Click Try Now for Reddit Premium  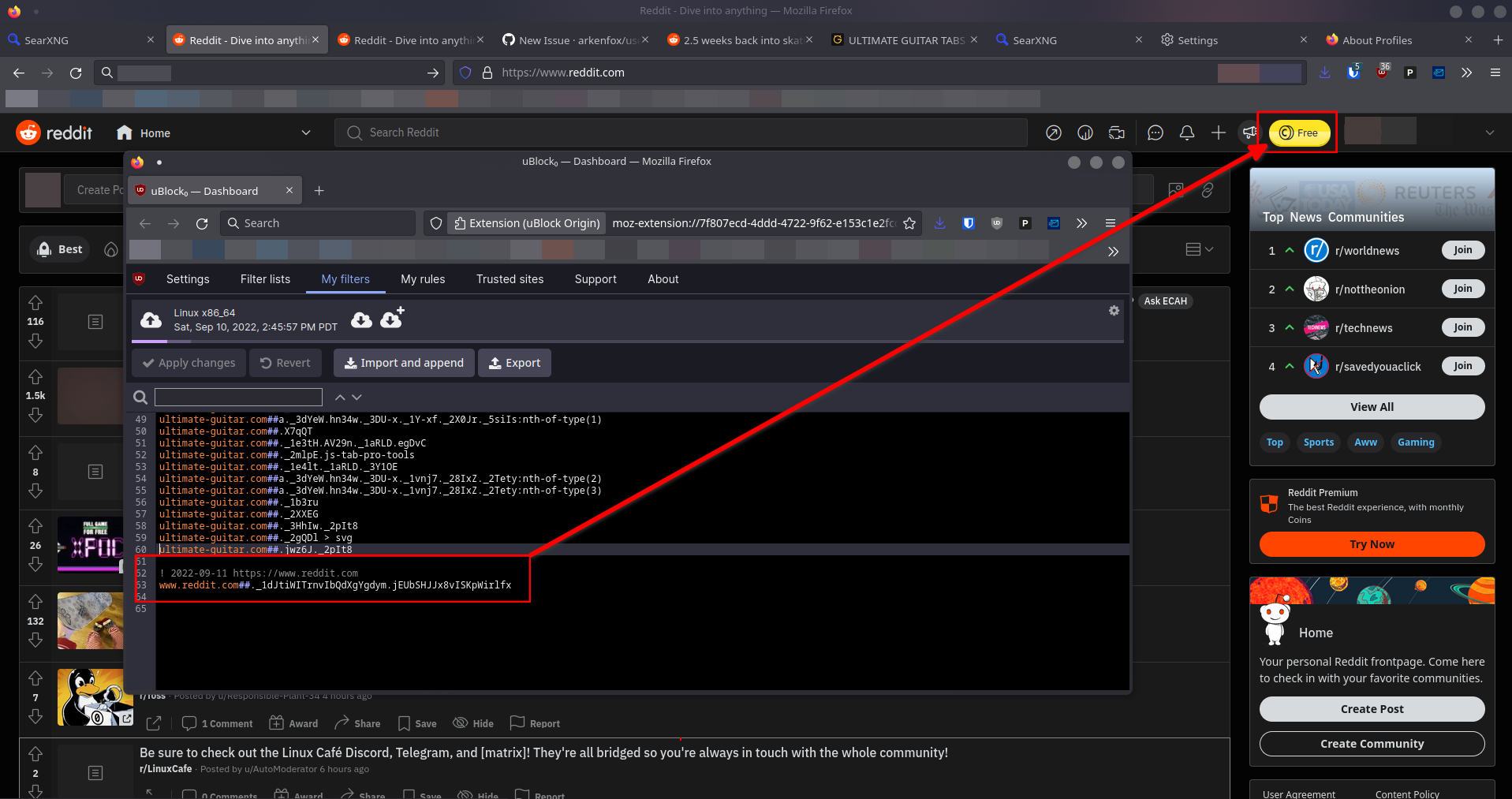(1372, 544)
